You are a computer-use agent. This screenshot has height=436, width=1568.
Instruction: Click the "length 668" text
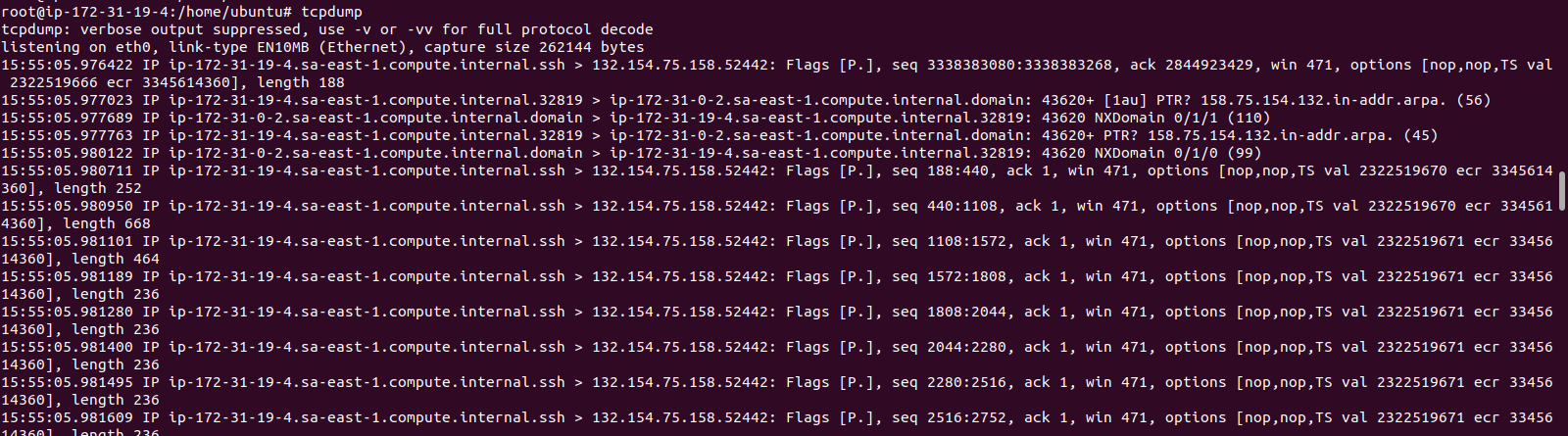click(x=107, y=223)
